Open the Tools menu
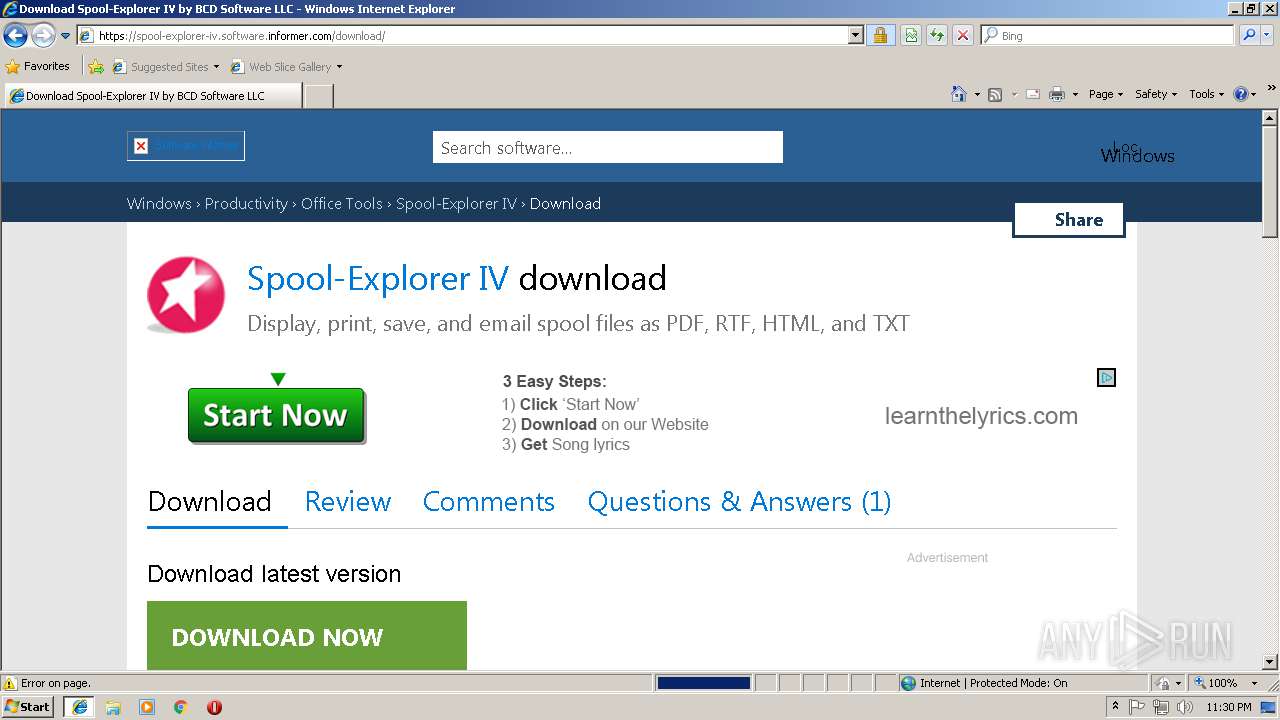Screen dimensions: 1280x720 (x=1206, y=94)
